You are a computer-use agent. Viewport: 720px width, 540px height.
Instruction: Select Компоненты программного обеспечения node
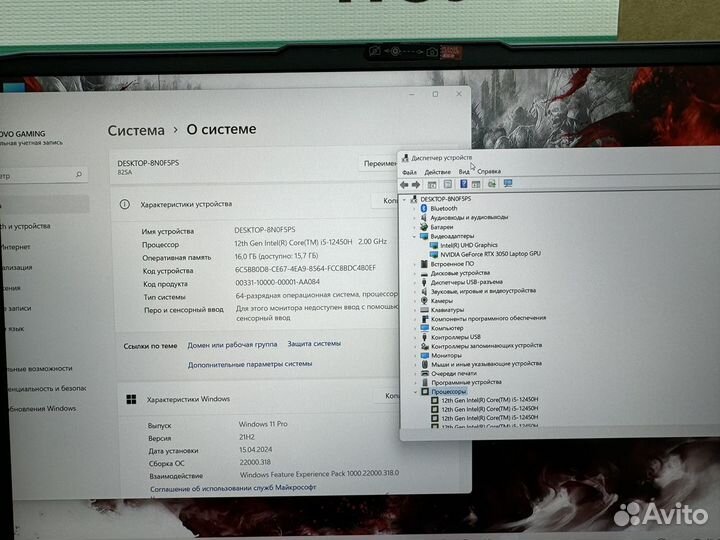489,318
